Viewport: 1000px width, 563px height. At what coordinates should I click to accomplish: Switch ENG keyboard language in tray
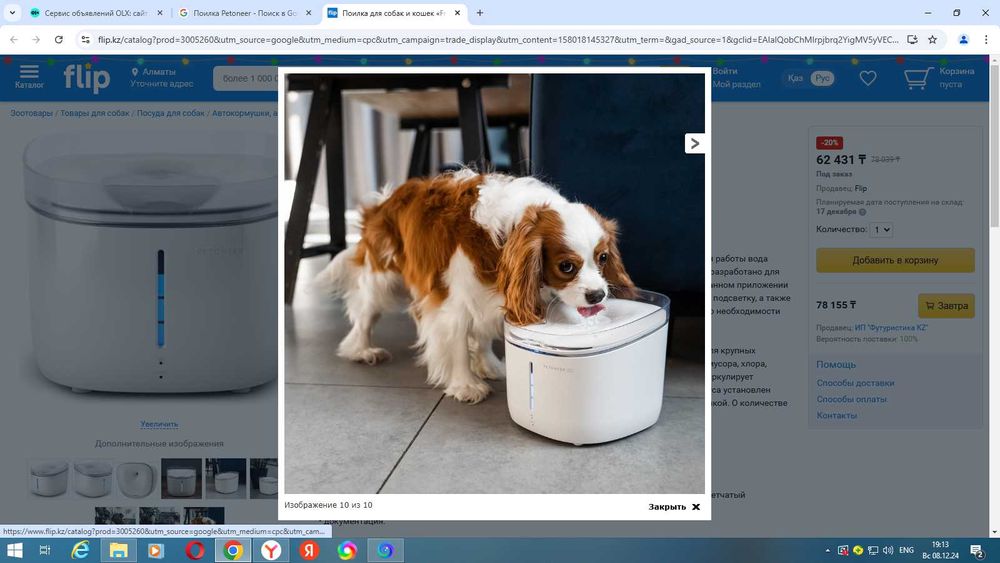click(x=906, y=550)
